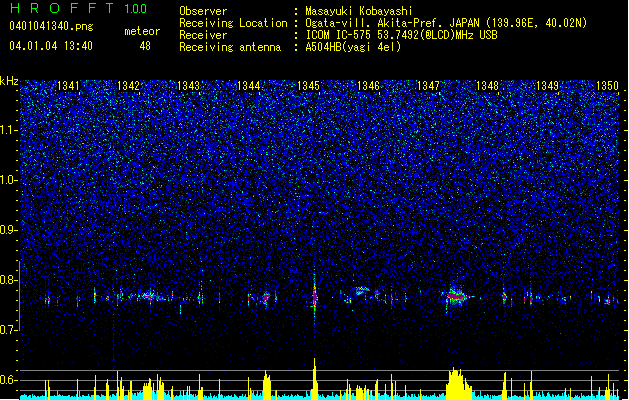Screen dimensions: 629x400
Task: Click the curved echo near 1346 above baseline
Action: (x=363, y=290)
